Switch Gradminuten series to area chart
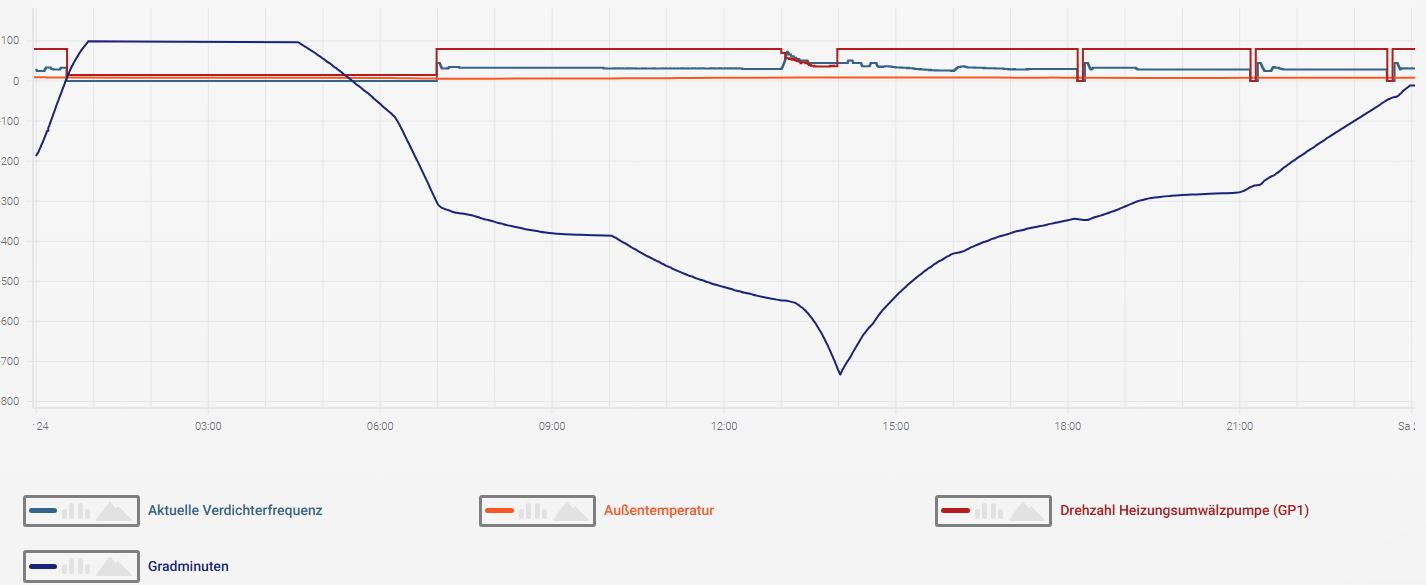This screenshot has width=1426, height=585. 113,566
